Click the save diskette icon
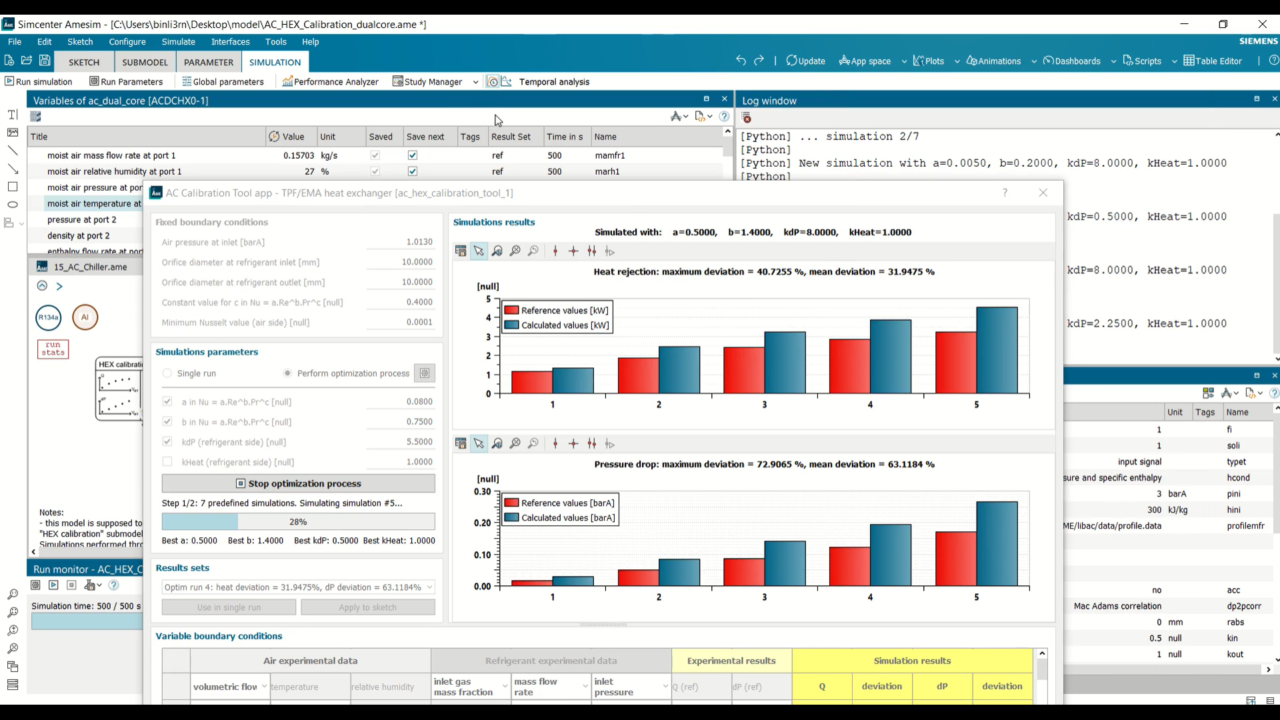 coord(43,61)
